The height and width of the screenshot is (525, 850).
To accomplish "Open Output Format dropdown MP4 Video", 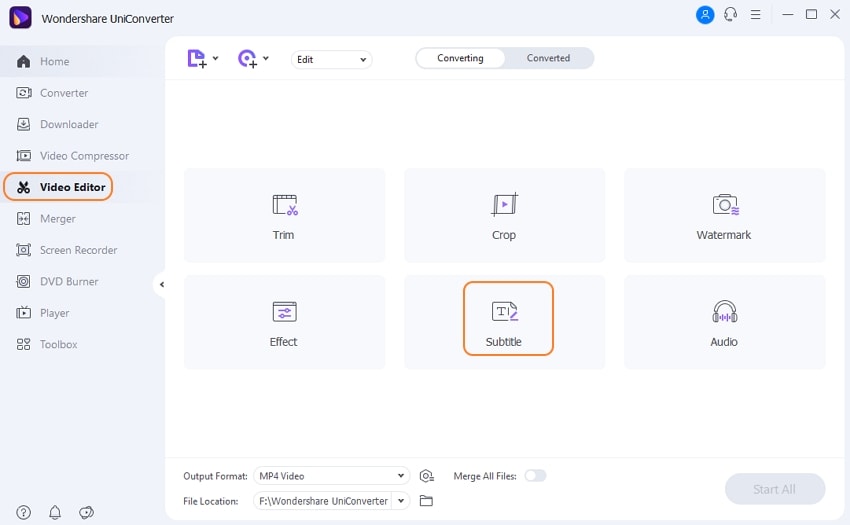I will coord(331,476).
